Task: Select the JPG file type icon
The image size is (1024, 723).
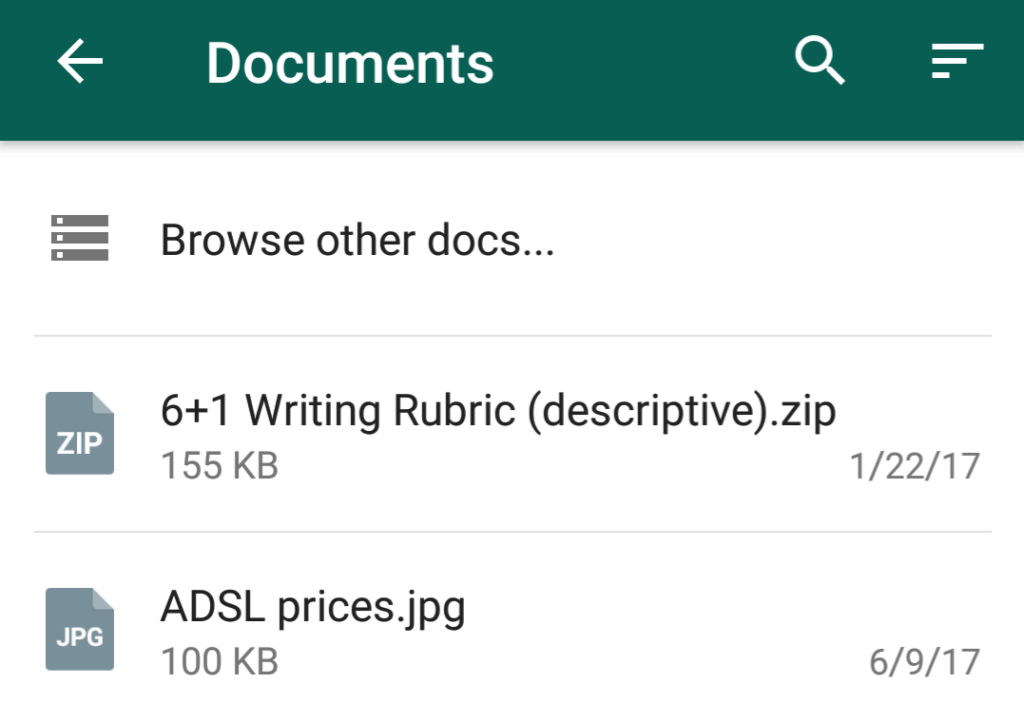Action: click(80, 629)
